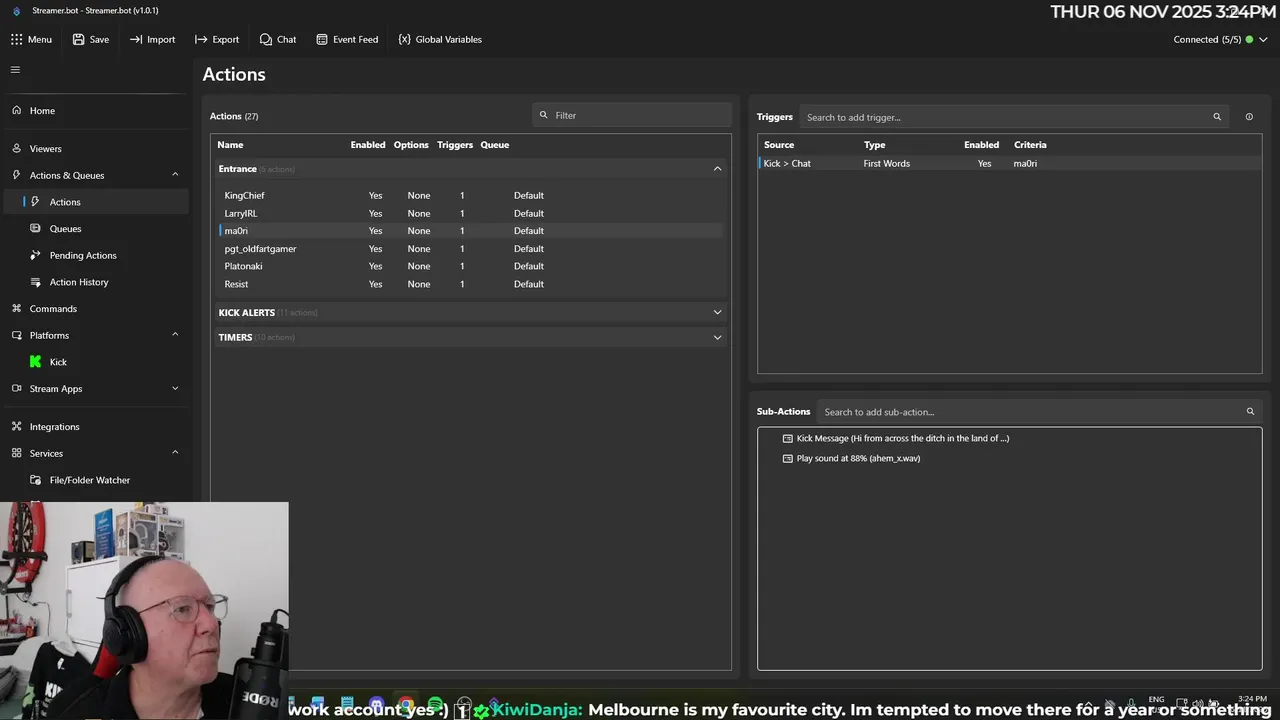Click the triggers info icon

1249,117
